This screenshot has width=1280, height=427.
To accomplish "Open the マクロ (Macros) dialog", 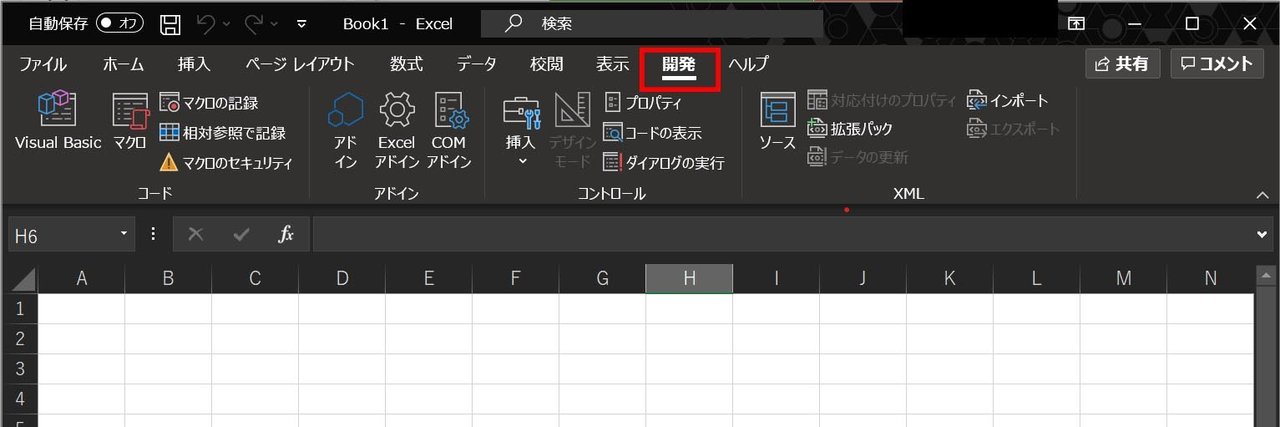I will click(x=130, y=122).
